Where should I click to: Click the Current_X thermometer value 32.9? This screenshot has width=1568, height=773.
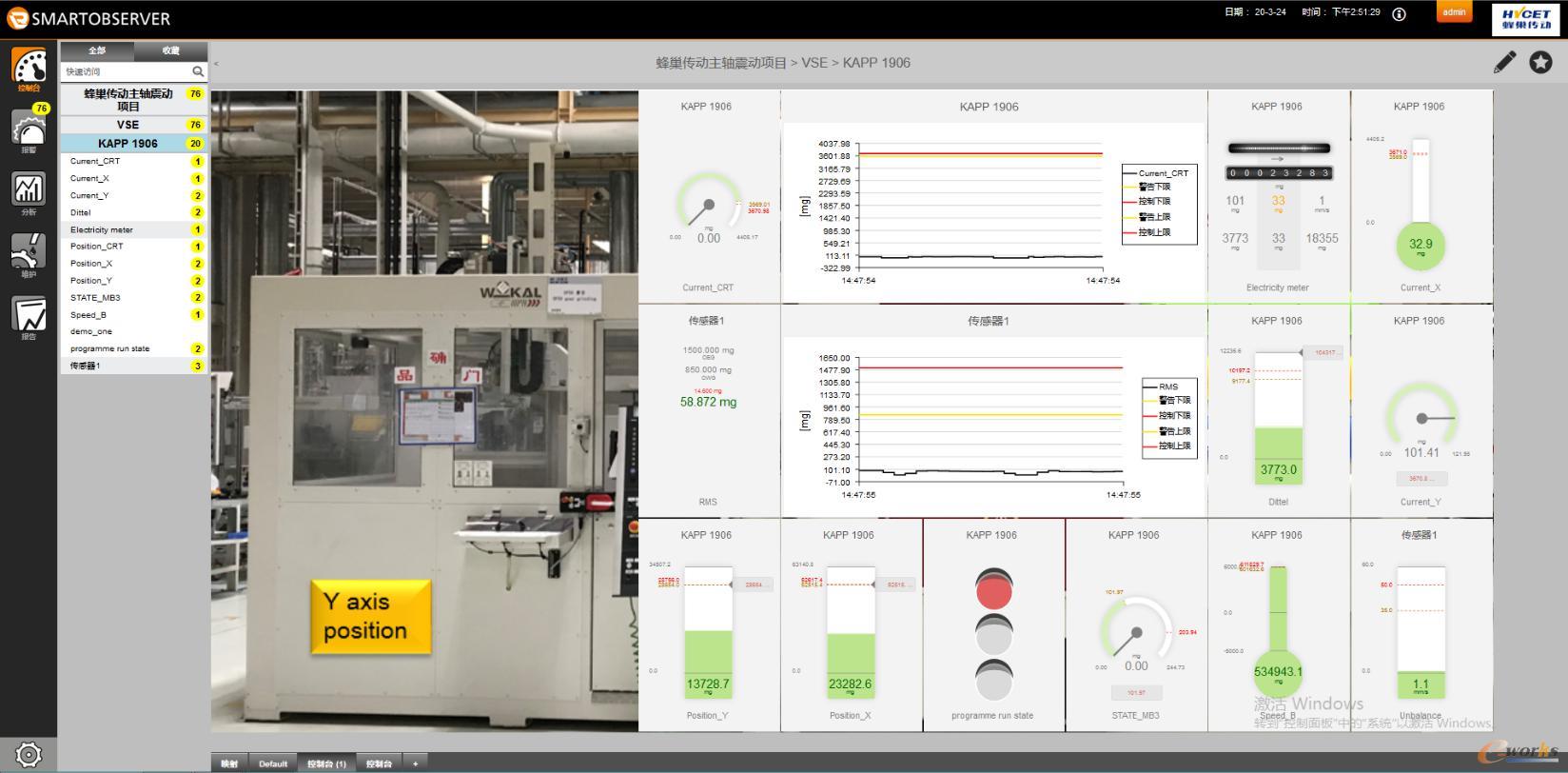(1421, 245)
